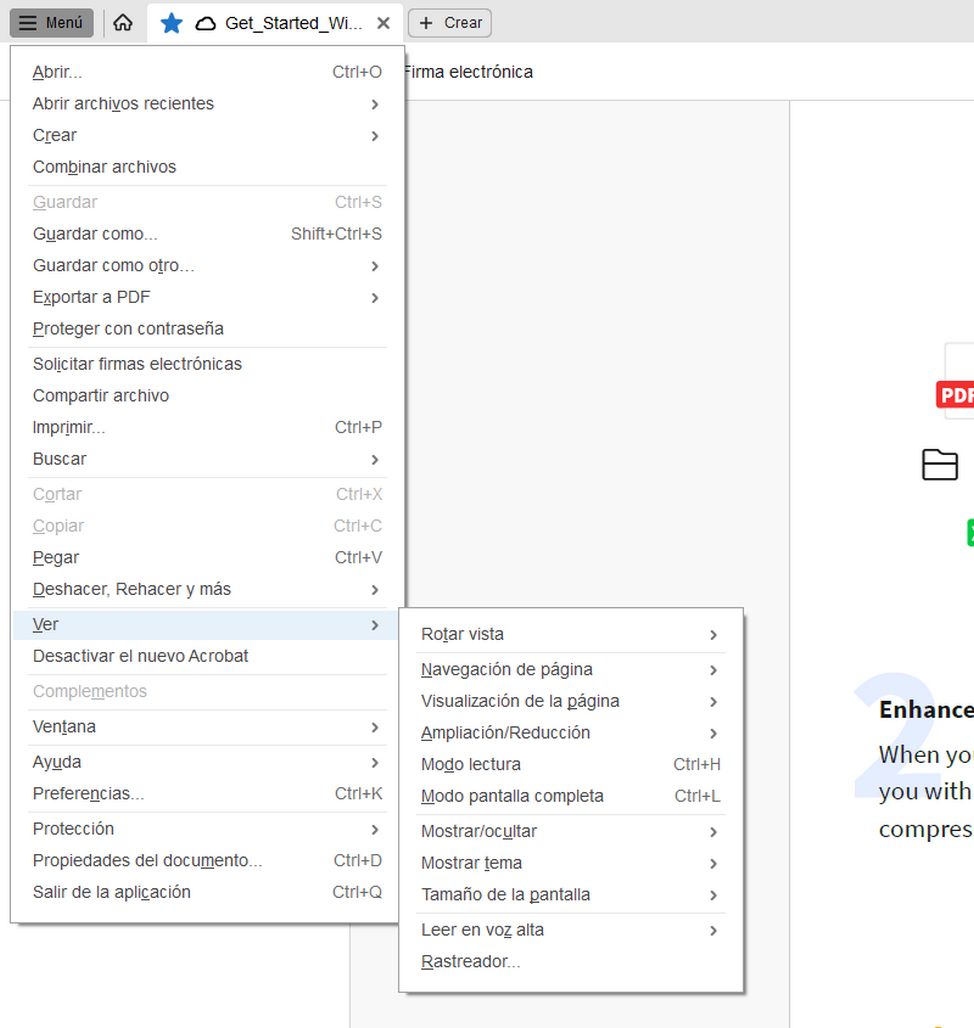Choose Salir de la aplicación
974x1028 pixels.
click(x=207, y=892)
